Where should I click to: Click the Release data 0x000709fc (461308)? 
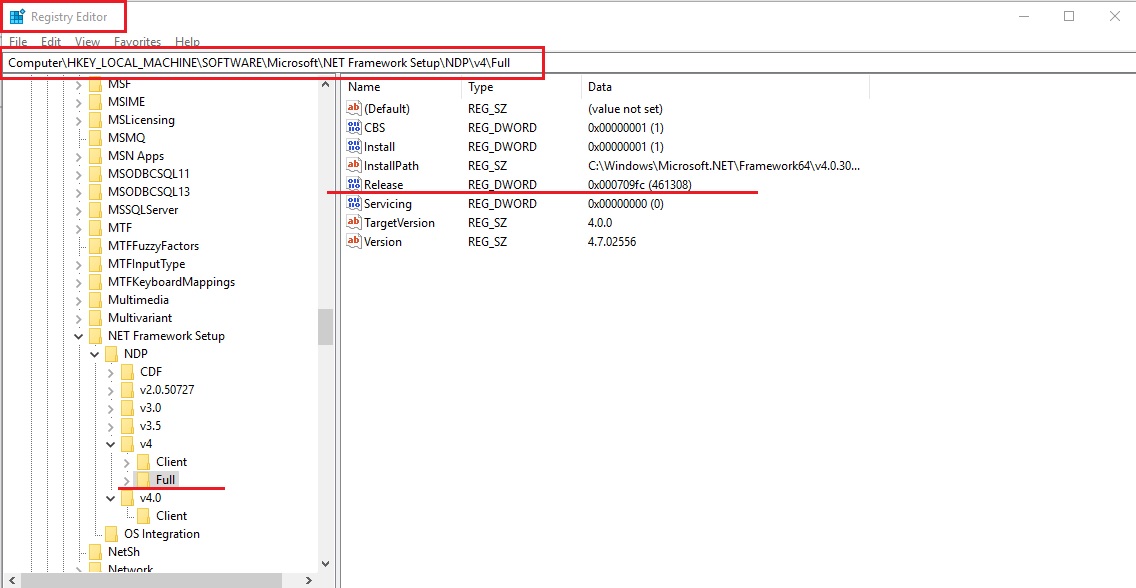tap(640, 185)
